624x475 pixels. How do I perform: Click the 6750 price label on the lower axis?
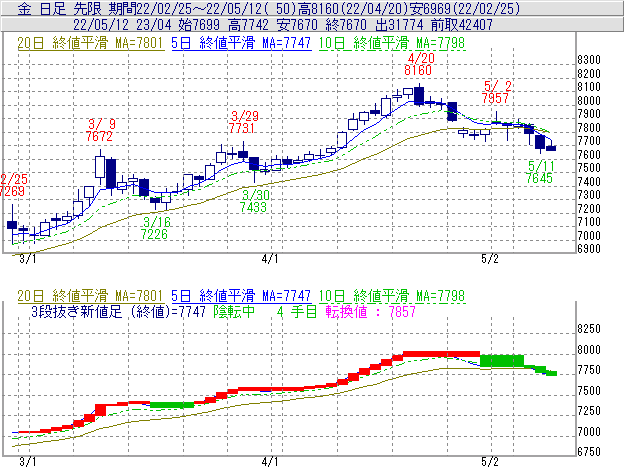tap(589, 452)
